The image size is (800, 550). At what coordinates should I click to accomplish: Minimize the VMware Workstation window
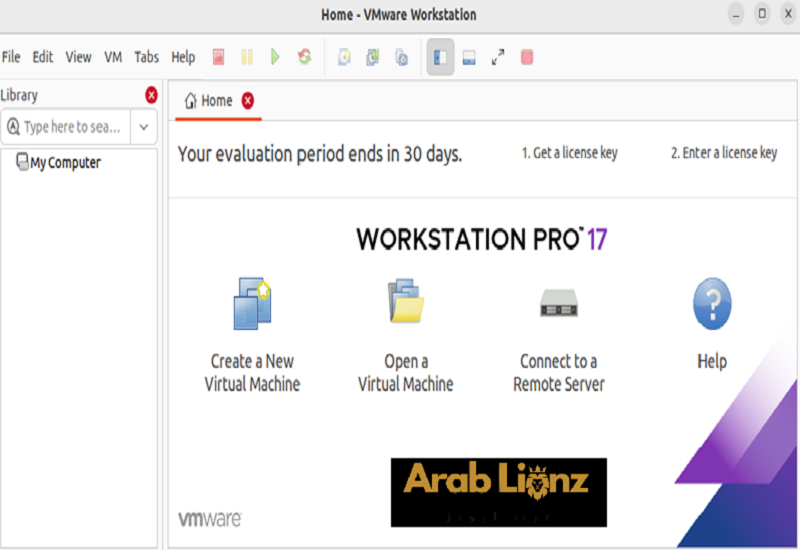[x=736, y=14]
